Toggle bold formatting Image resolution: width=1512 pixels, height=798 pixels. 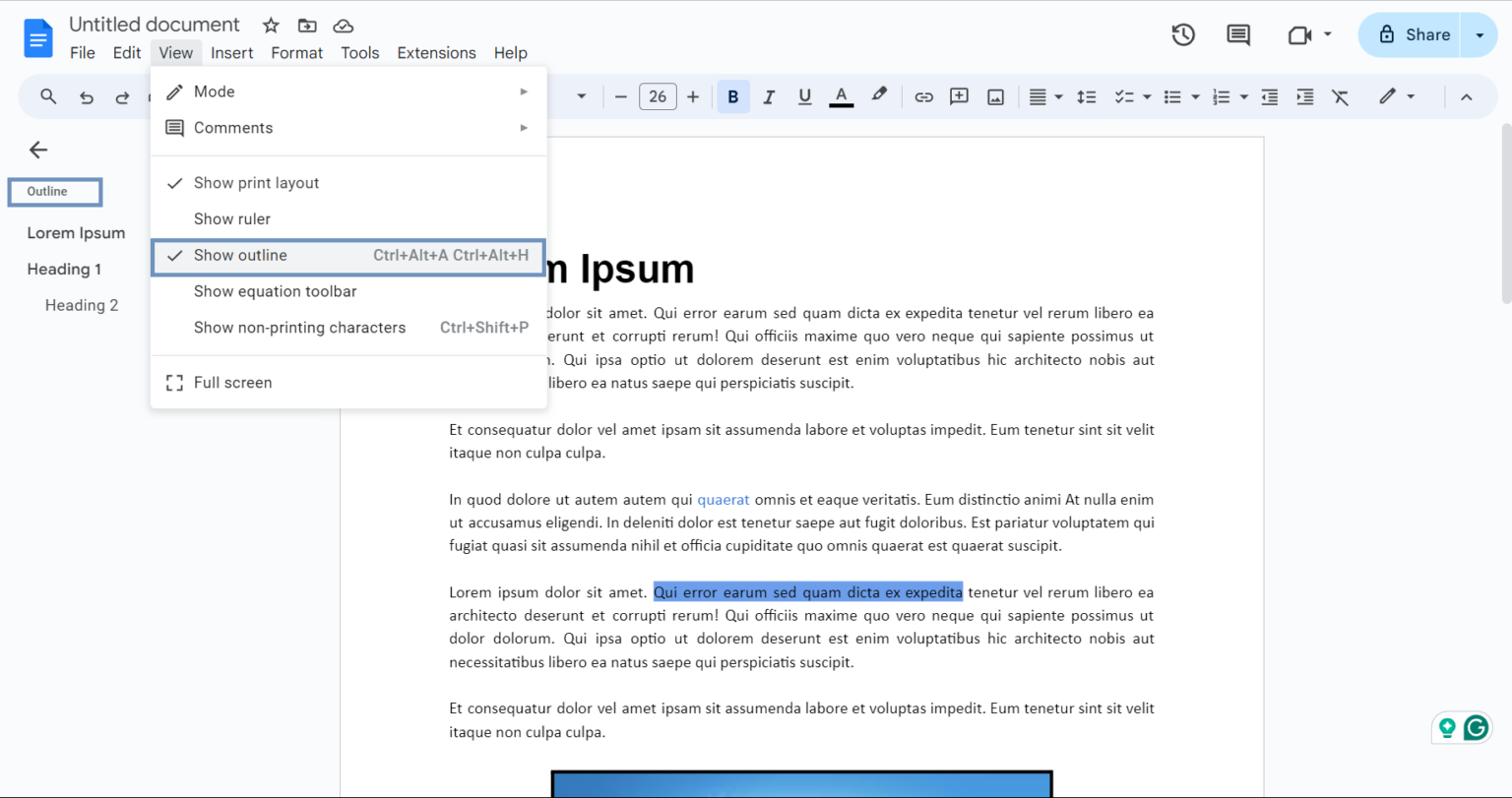tap(732, 95)
